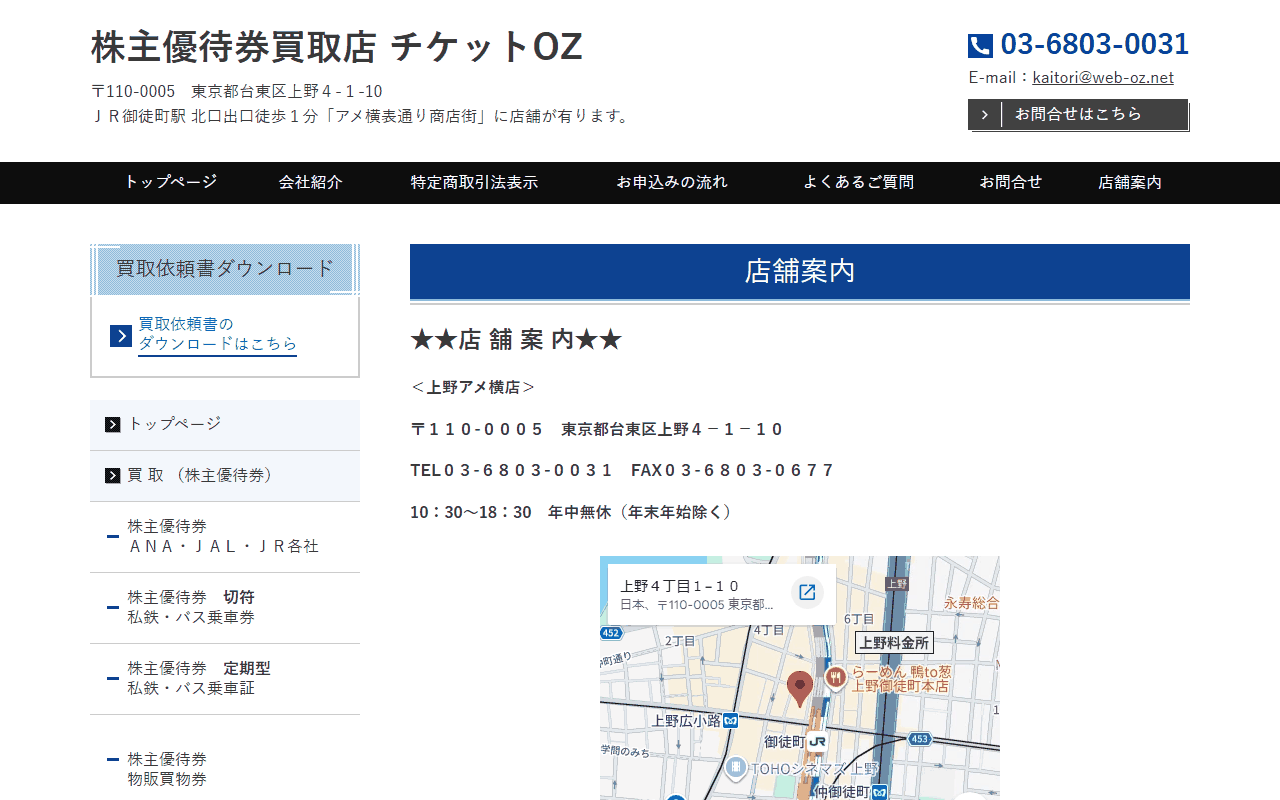Open the map in a new window icon

click(x=807, y=592)
